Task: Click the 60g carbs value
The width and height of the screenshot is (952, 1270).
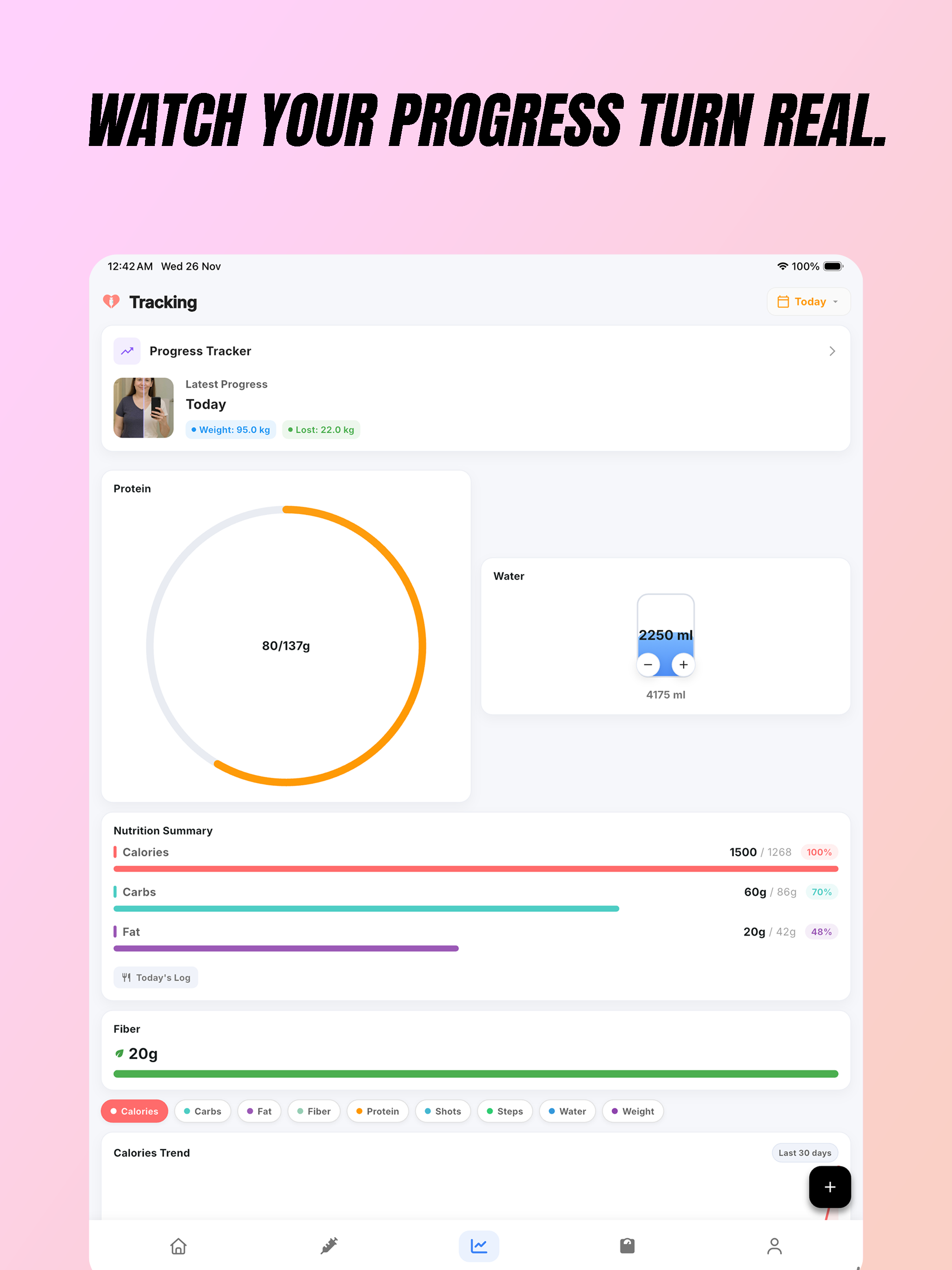Action: (x=755, y=892)
